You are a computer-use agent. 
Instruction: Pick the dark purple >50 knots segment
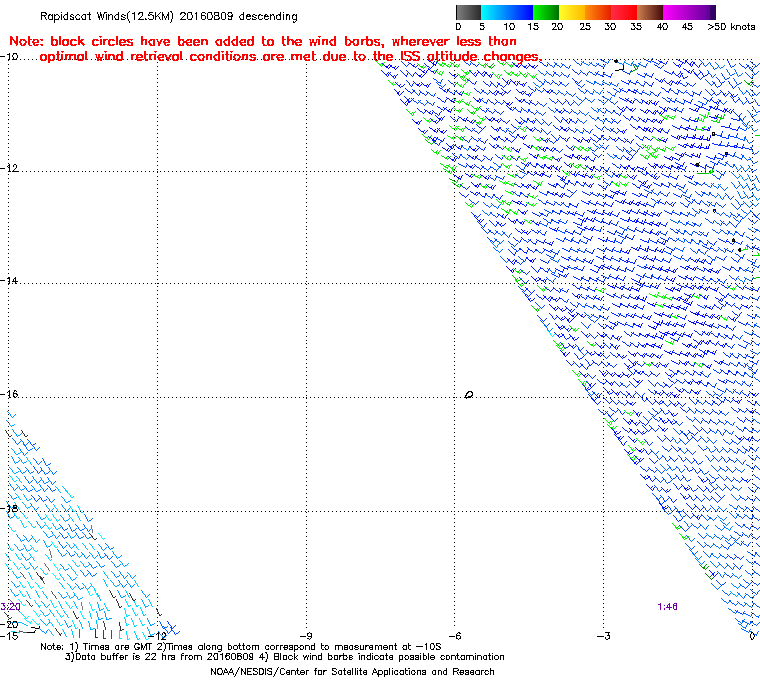pyautogui.click(x=712, y=12)
